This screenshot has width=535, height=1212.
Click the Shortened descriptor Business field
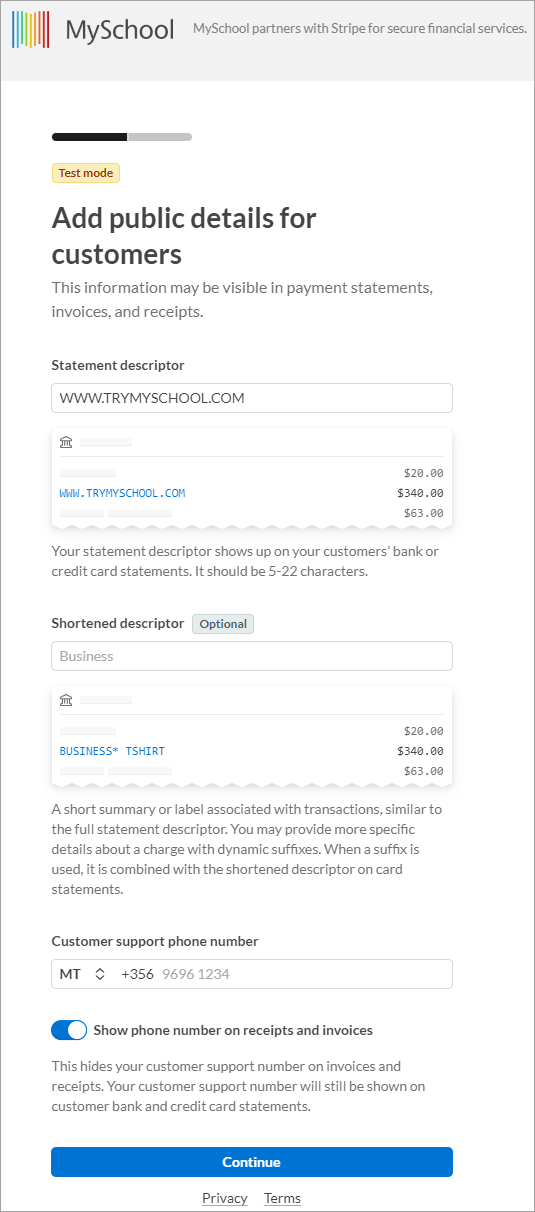(252, 656)
